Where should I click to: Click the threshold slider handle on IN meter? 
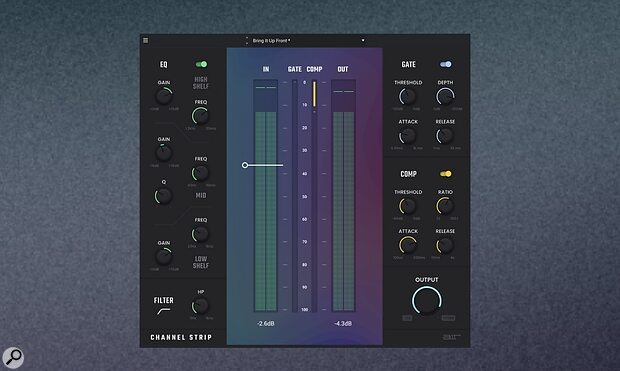pyautogui.click(x=245, y=165)
